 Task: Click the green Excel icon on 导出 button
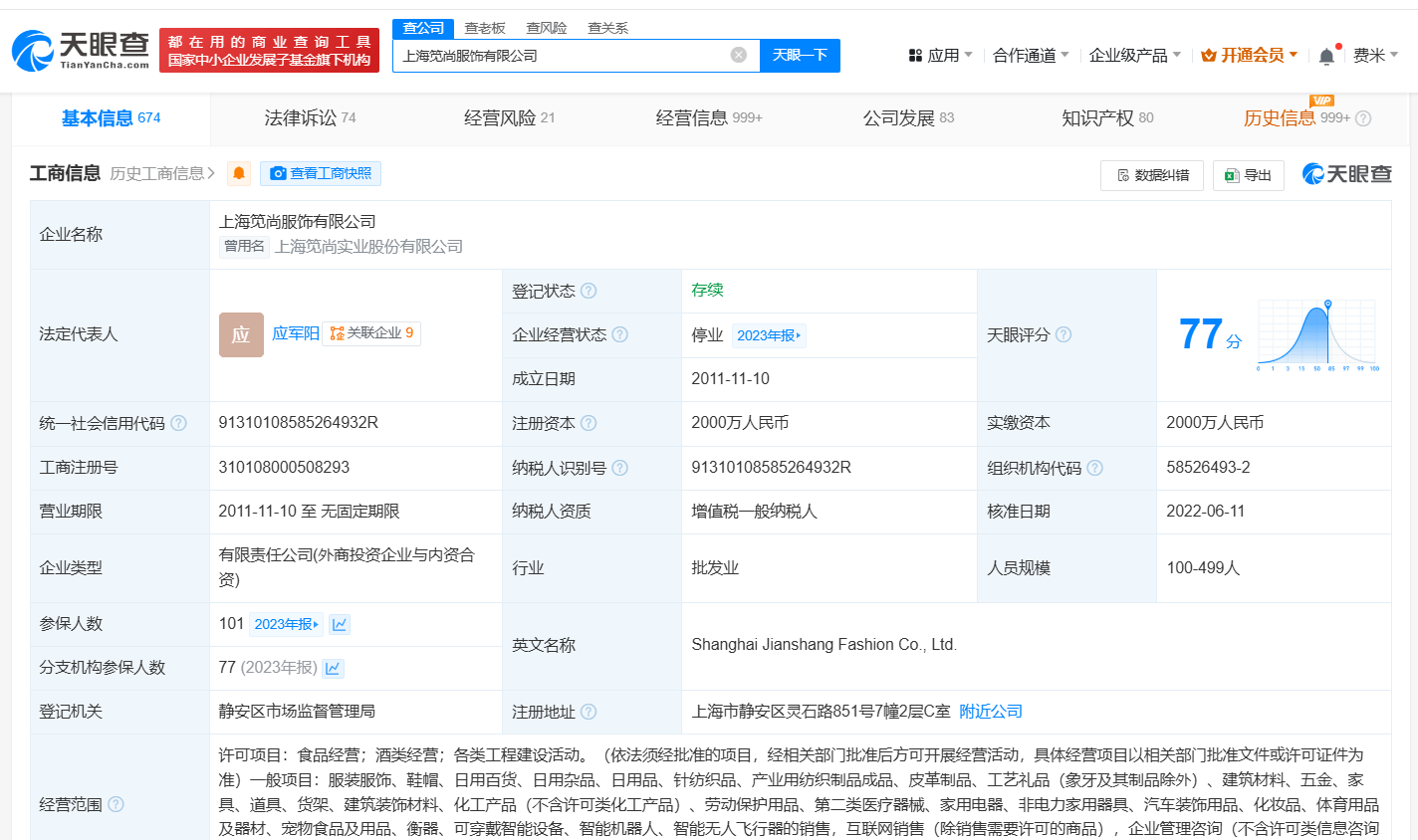pyautogui.click(x=1233, y=174)
